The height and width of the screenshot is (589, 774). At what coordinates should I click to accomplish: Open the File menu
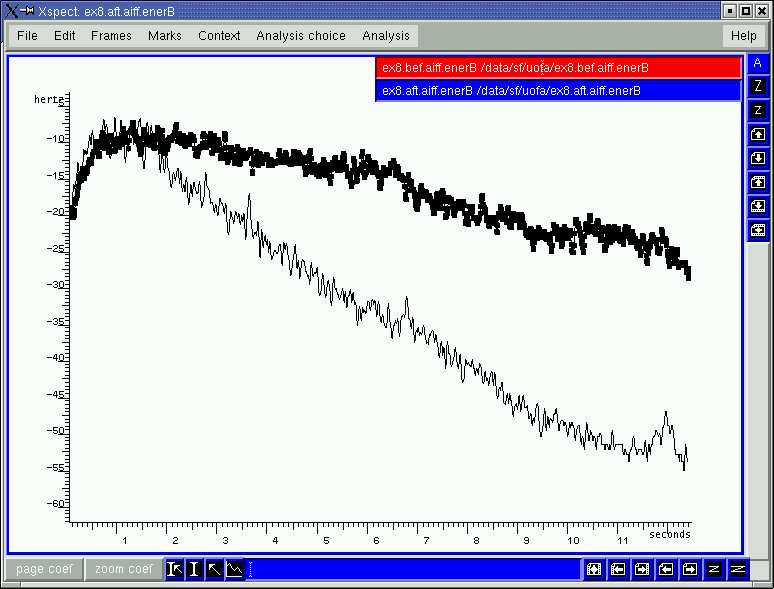[x=27, y=36]
